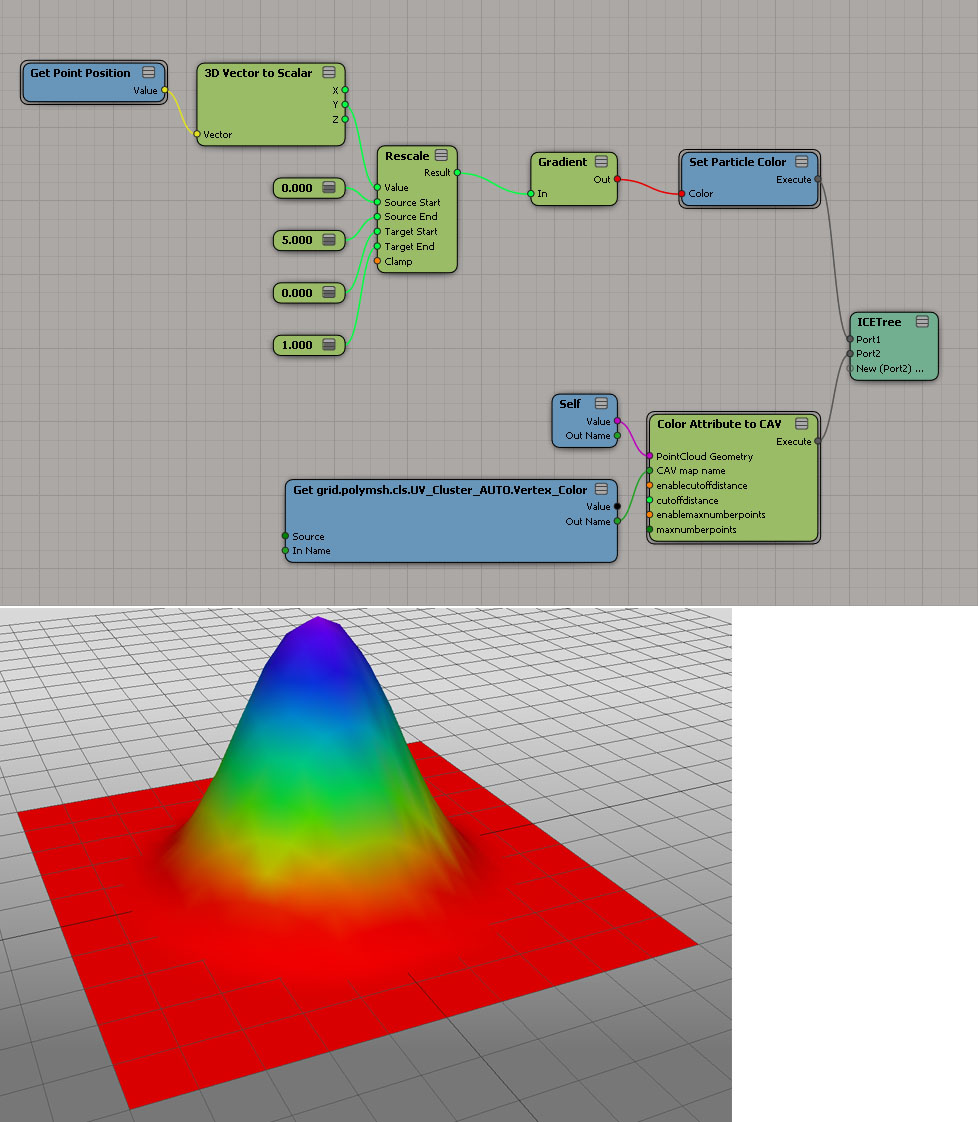
Task: Toggle the enablecutoffdistance port
Action: click(650, 486)
